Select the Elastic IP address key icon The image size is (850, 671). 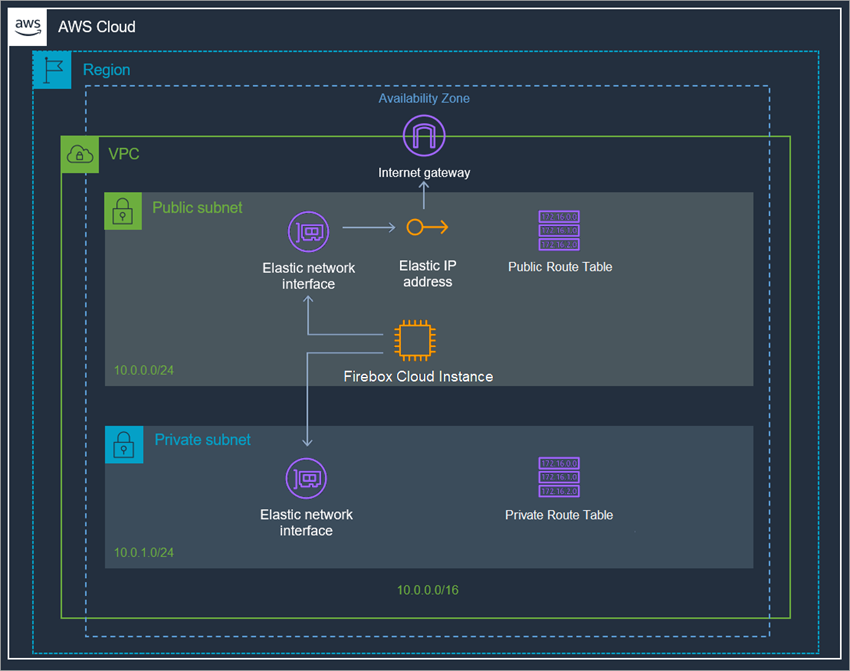pos(427,227)
